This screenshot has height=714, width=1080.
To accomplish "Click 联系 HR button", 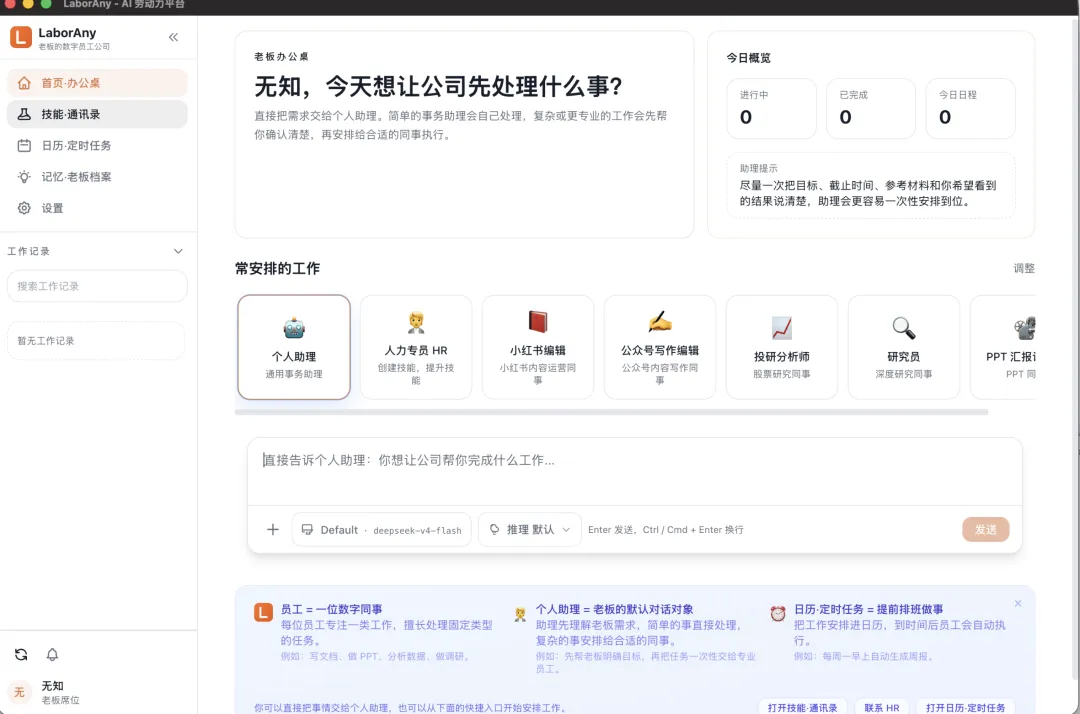I will tap(882, 707).
